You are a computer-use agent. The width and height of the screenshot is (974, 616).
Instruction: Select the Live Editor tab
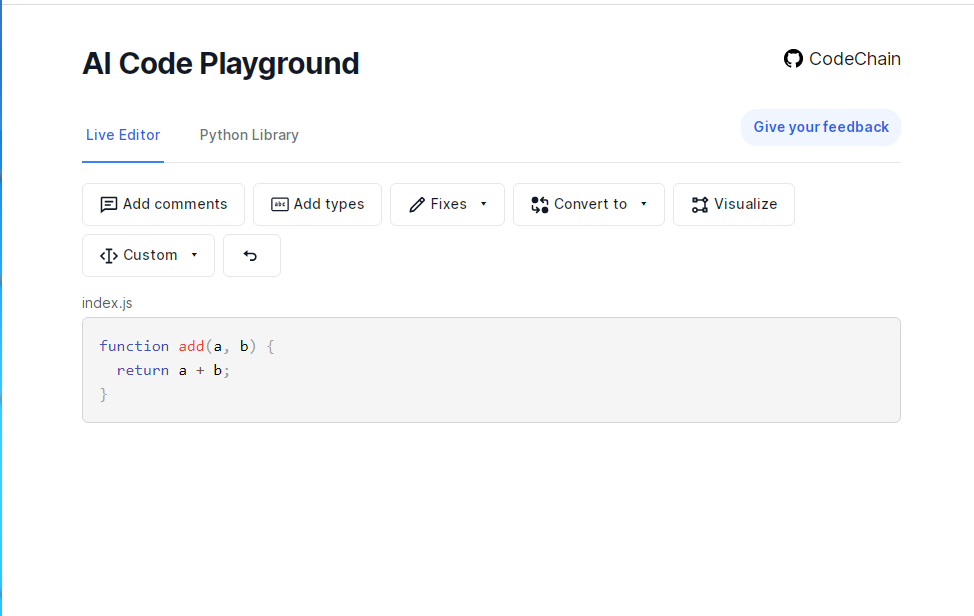click(122, 134)
